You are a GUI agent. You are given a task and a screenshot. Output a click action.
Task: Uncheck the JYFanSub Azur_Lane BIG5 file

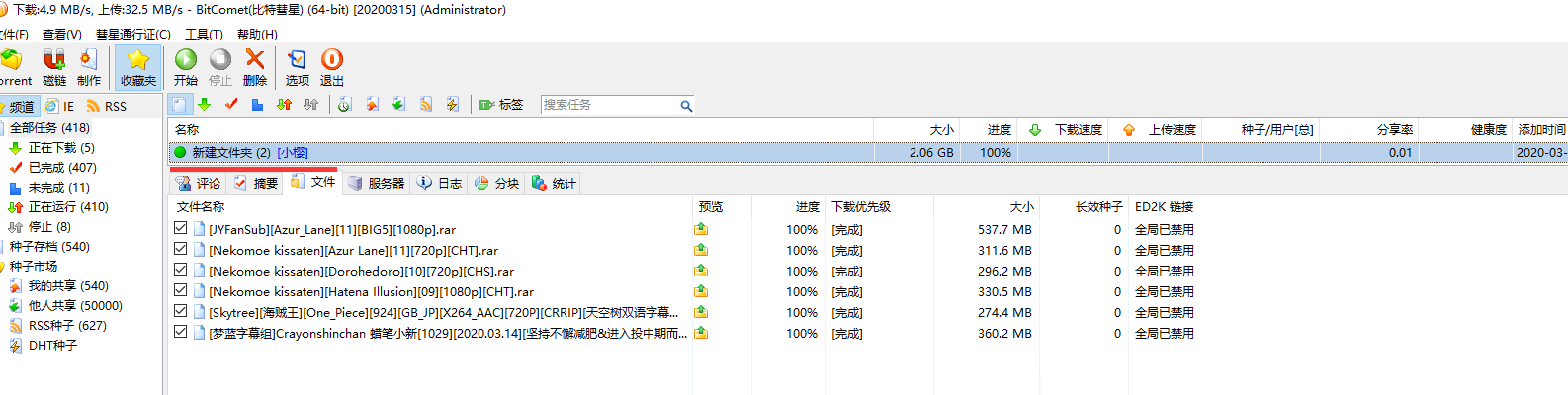(x=180, y=228)
